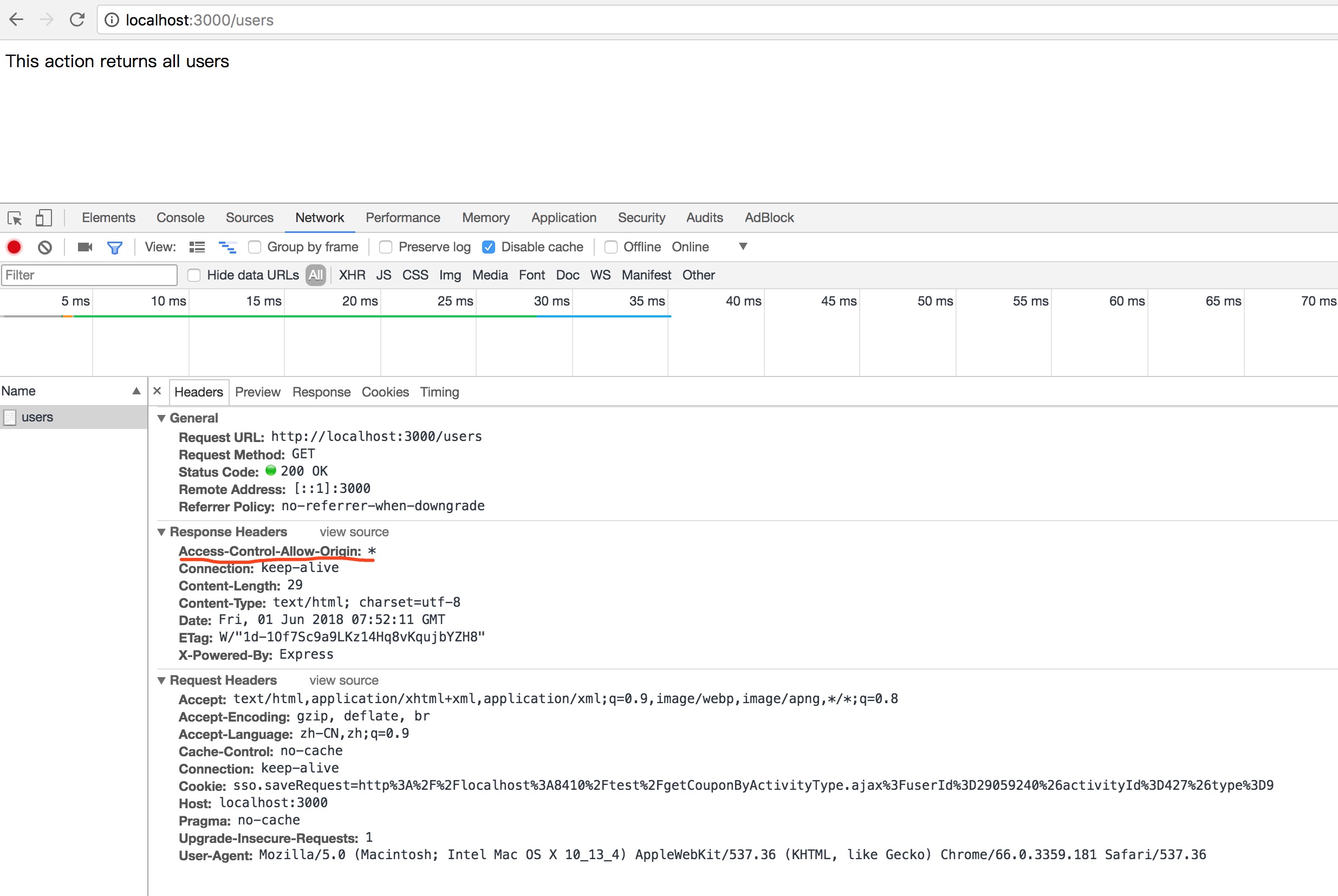1338x896 pixels.
Task: Switch to the Console panel
Action: (180, 218)
